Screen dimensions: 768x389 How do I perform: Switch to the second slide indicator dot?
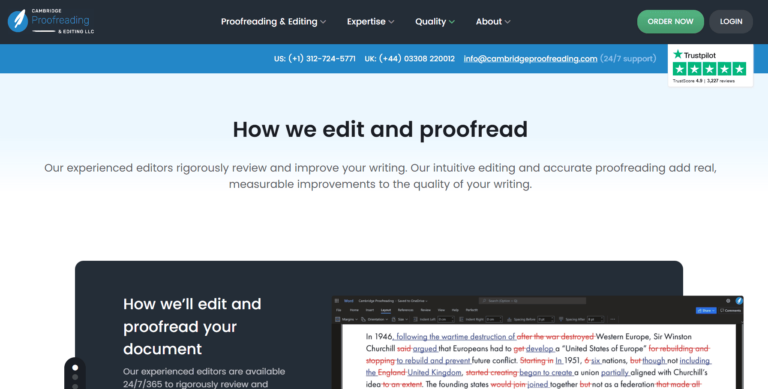(75, 377)
